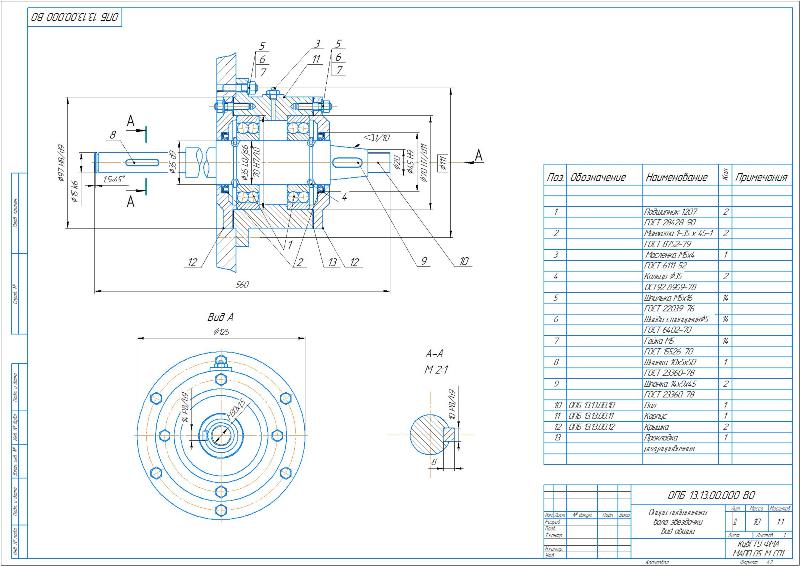Click the "15x45°" chamfer dimension

click(115, 180)
